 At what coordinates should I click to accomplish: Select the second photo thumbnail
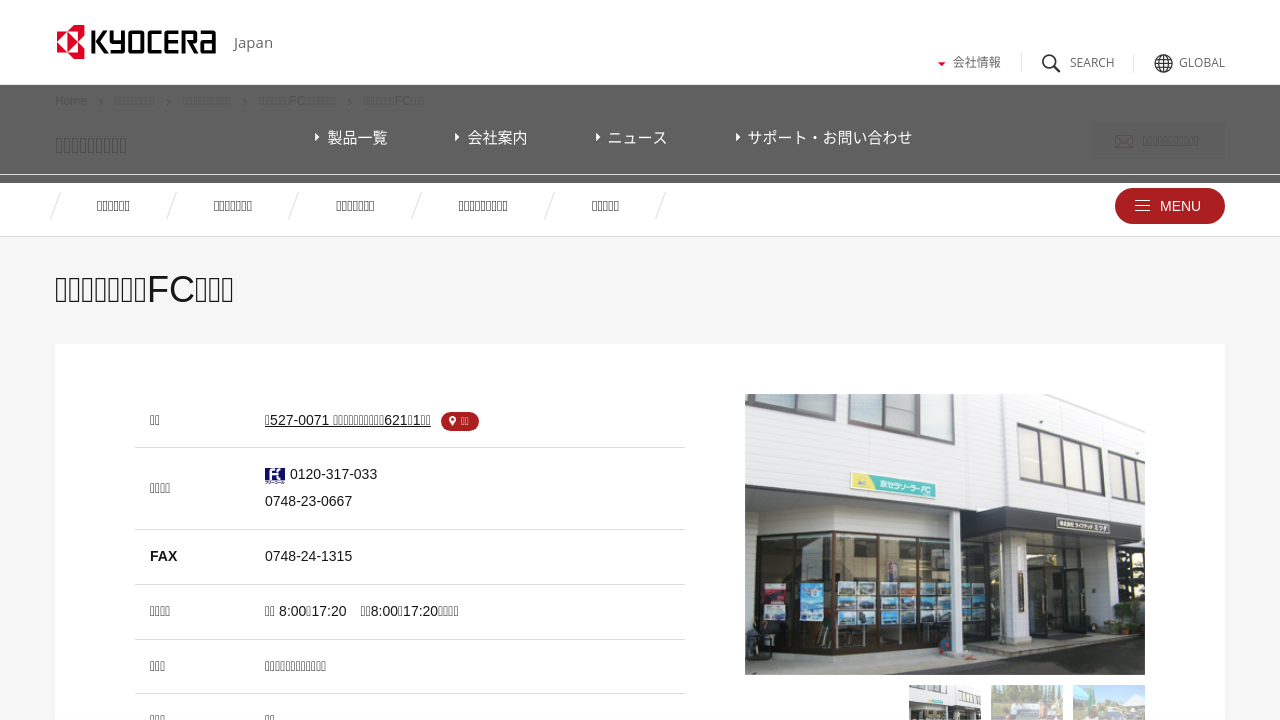click(x=1026, y=702)
